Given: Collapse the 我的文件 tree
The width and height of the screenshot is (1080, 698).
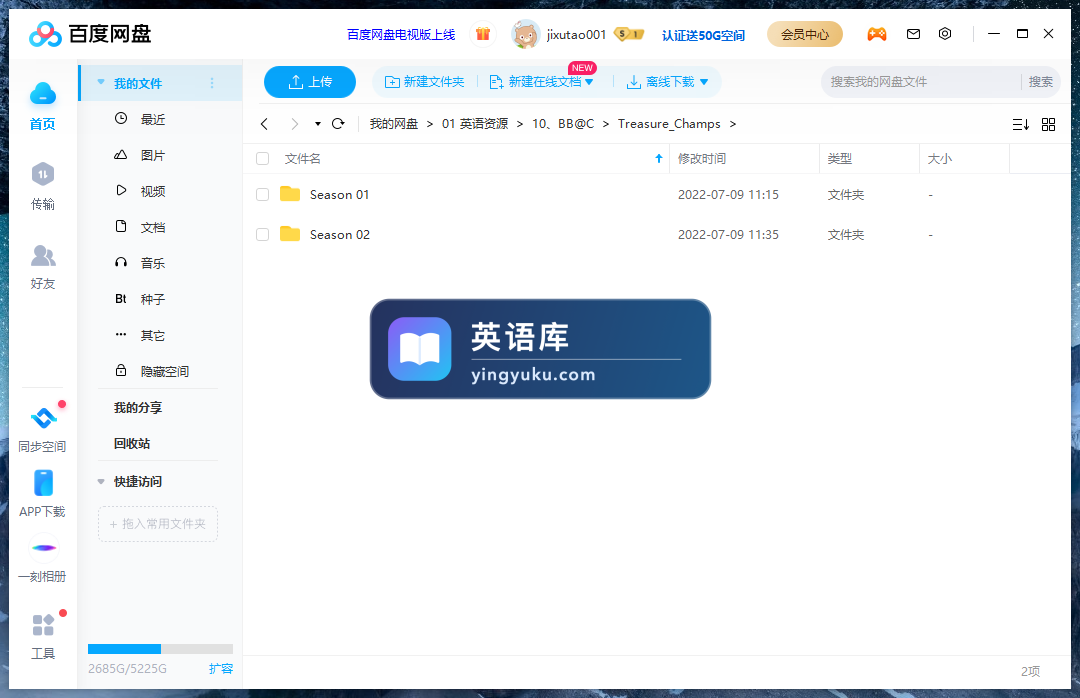Looking at the screenshot, I should (x=101, y=82).
